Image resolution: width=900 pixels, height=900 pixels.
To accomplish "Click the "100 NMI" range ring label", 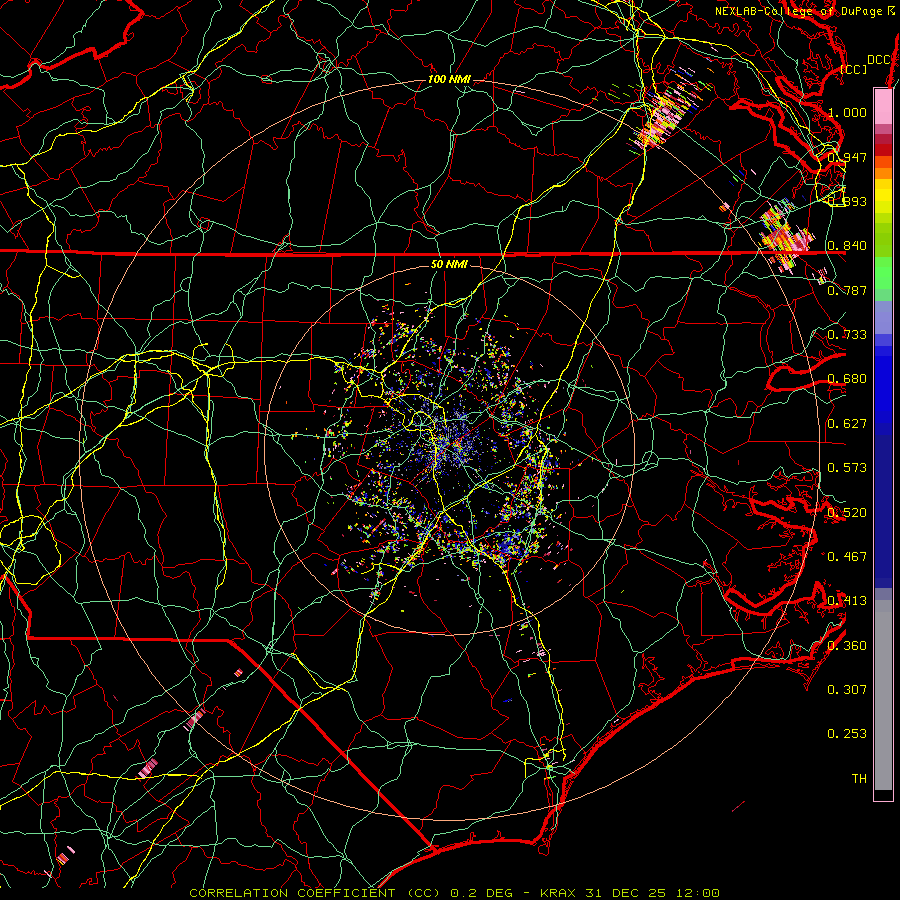I will point(449,79).
